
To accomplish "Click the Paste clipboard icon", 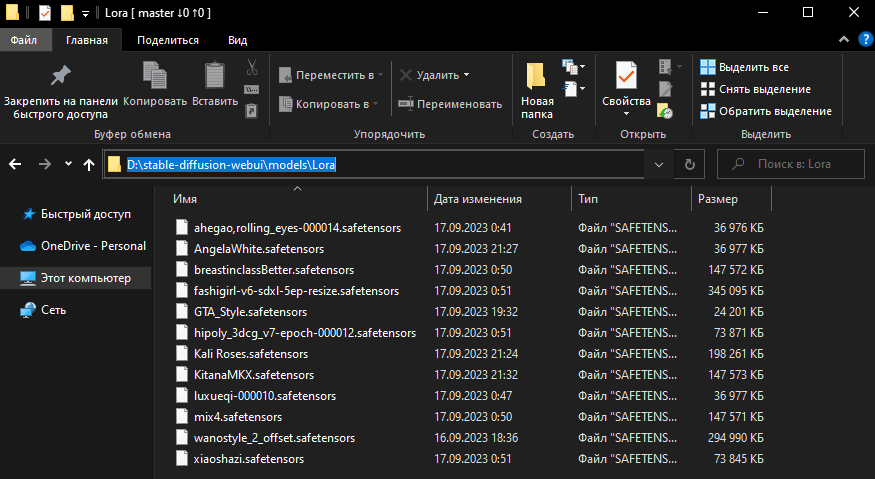I will [x=214, y=77].
